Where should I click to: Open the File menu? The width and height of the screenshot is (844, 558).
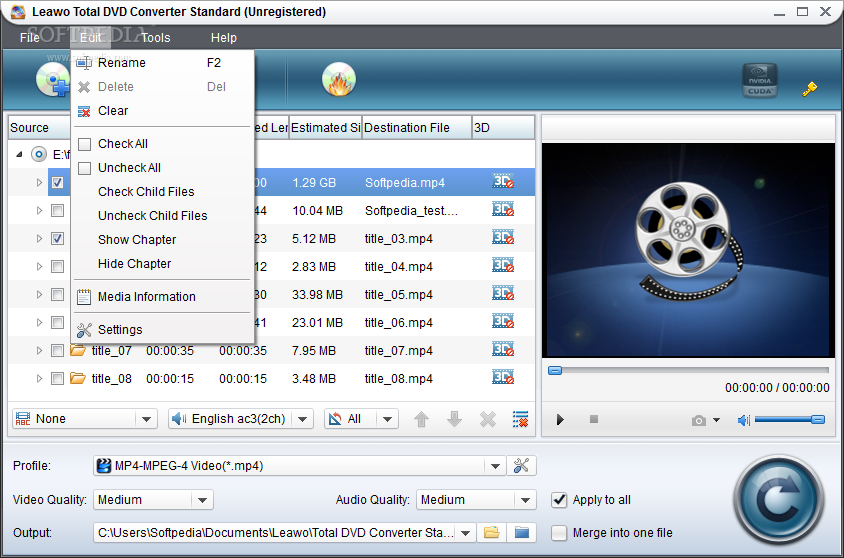pyautogui.click(x=30, y=38)
